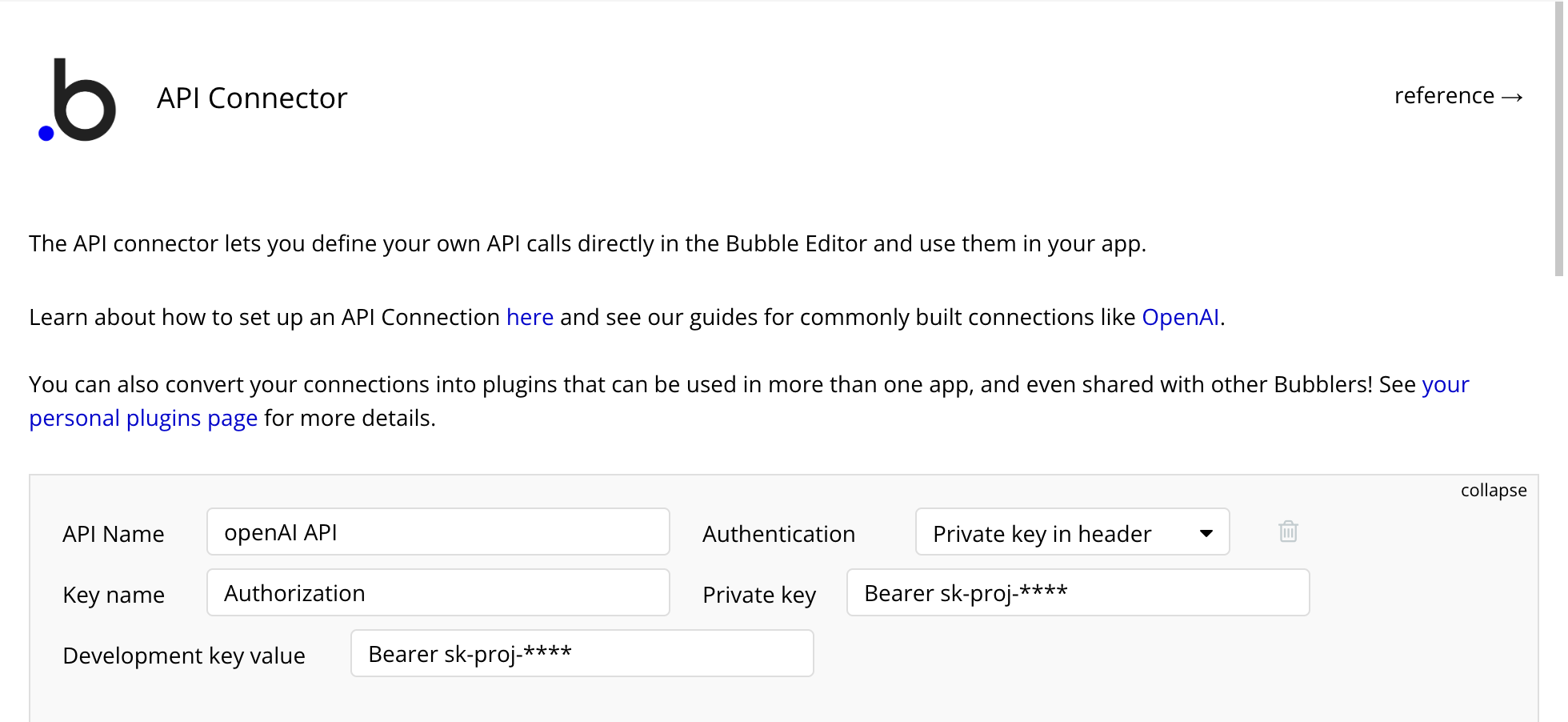Open the reference documentation link
The width and height of the screenshot is (1568, 722).
click(1458, 96)
